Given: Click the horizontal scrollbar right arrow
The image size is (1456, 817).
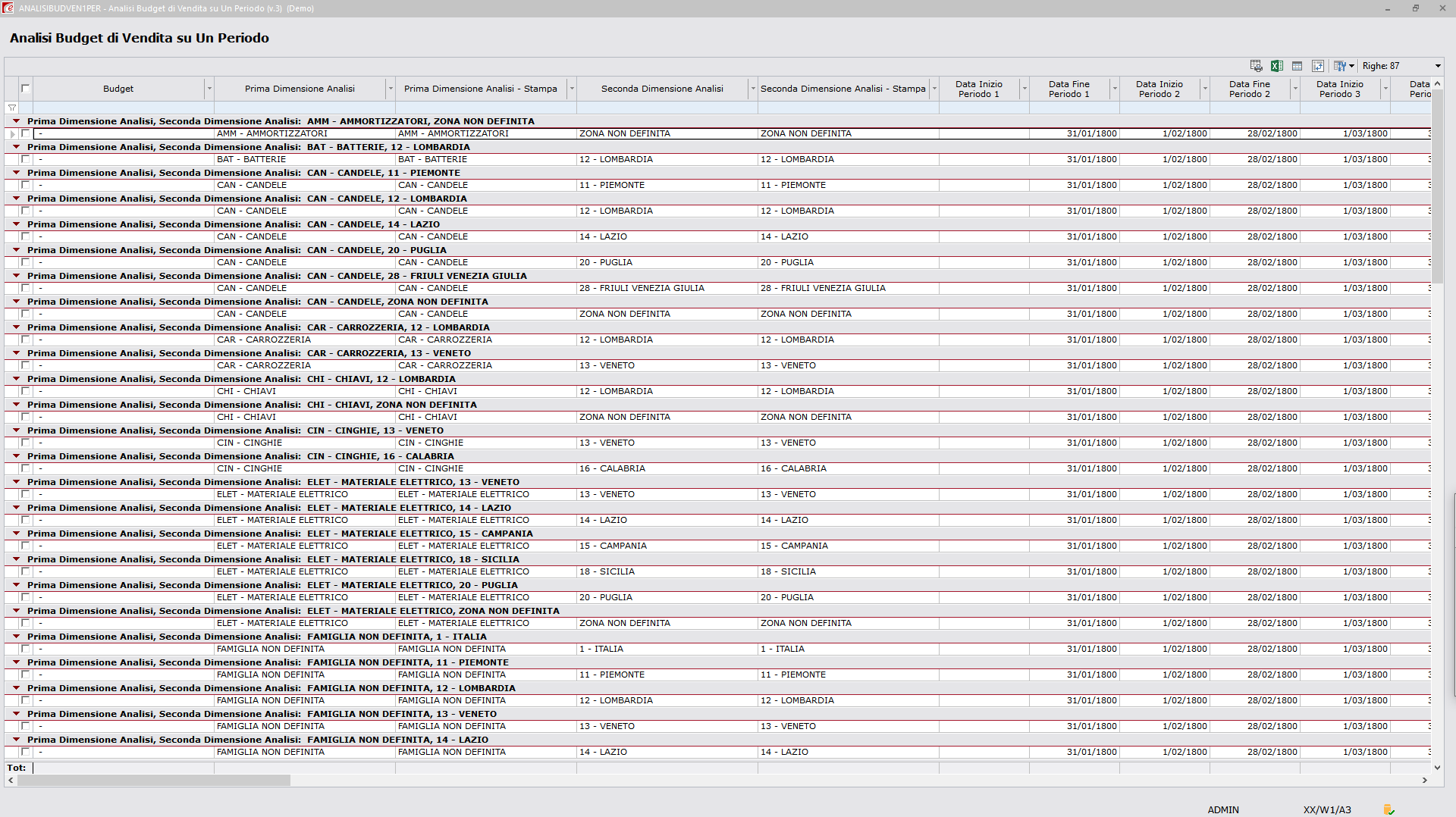Looking at the screenshot, I should click(1425, 780).
